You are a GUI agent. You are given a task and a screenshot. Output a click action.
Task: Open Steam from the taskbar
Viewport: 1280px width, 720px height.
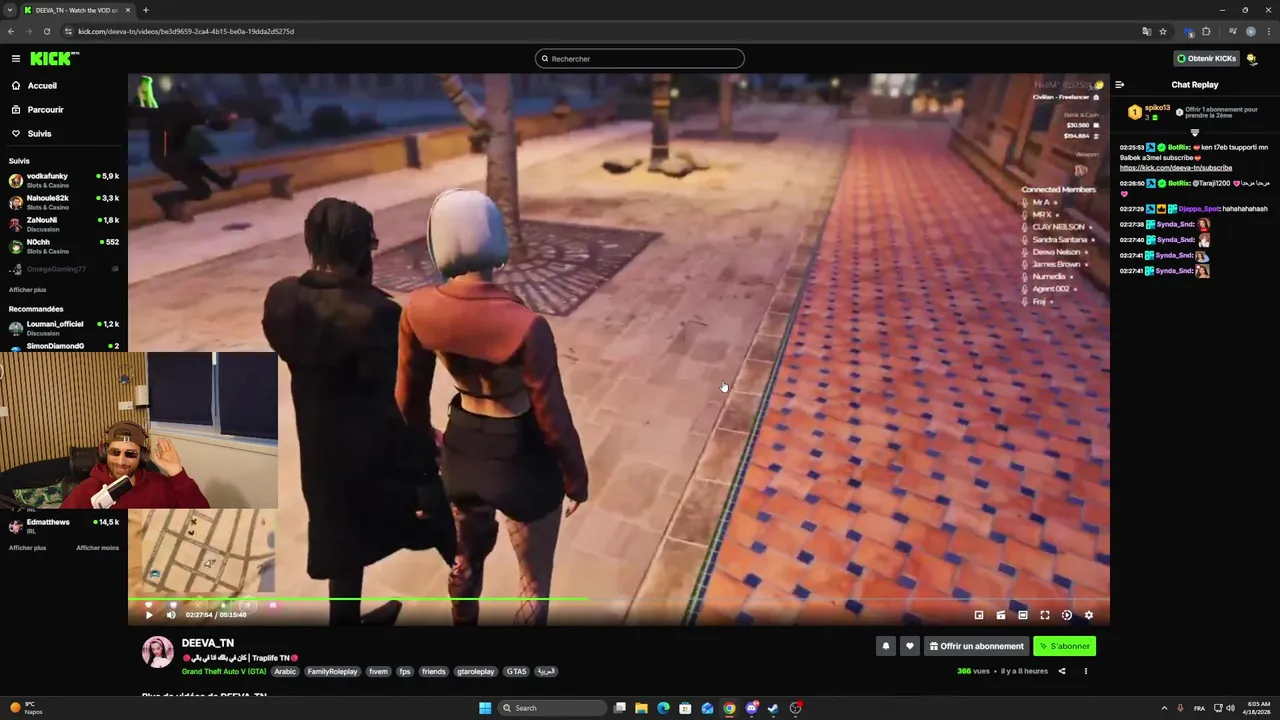click(x=773, y=708)
